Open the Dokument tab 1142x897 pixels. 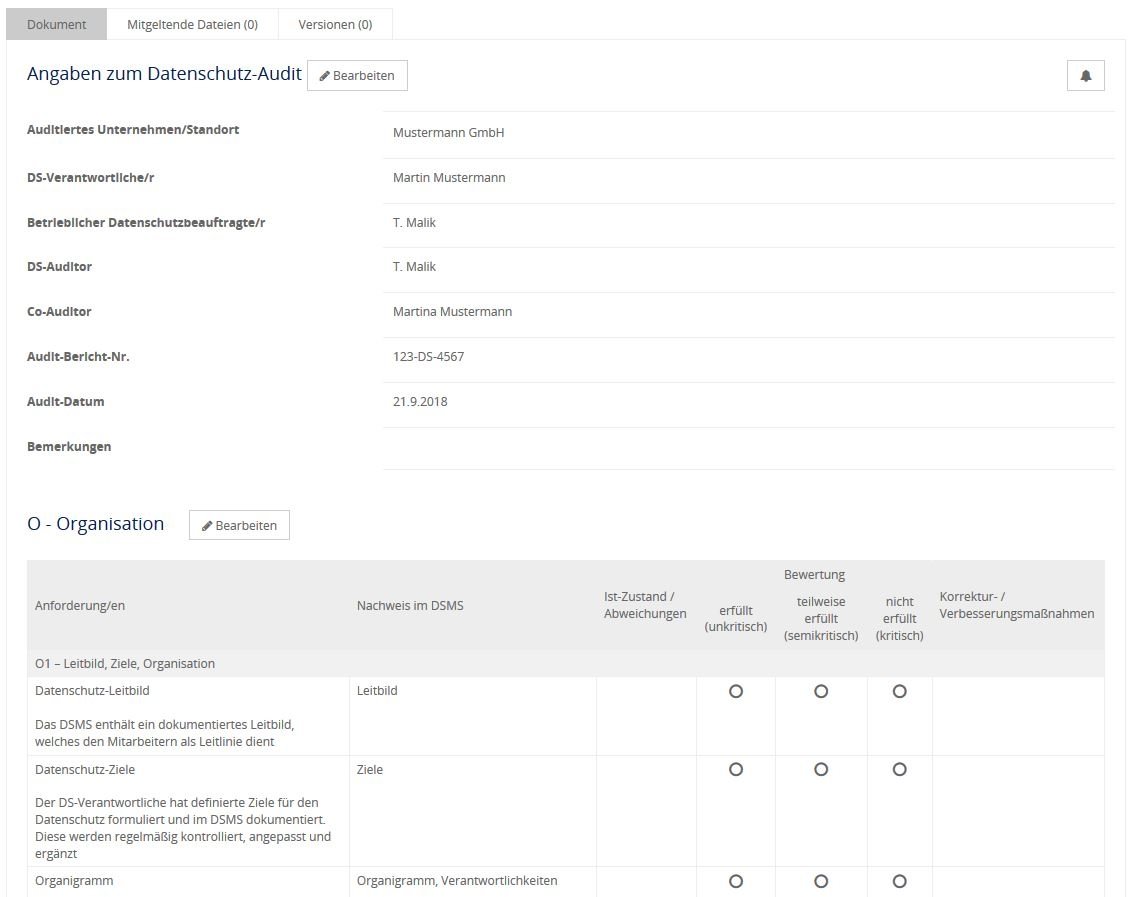(x=57, y=24)
